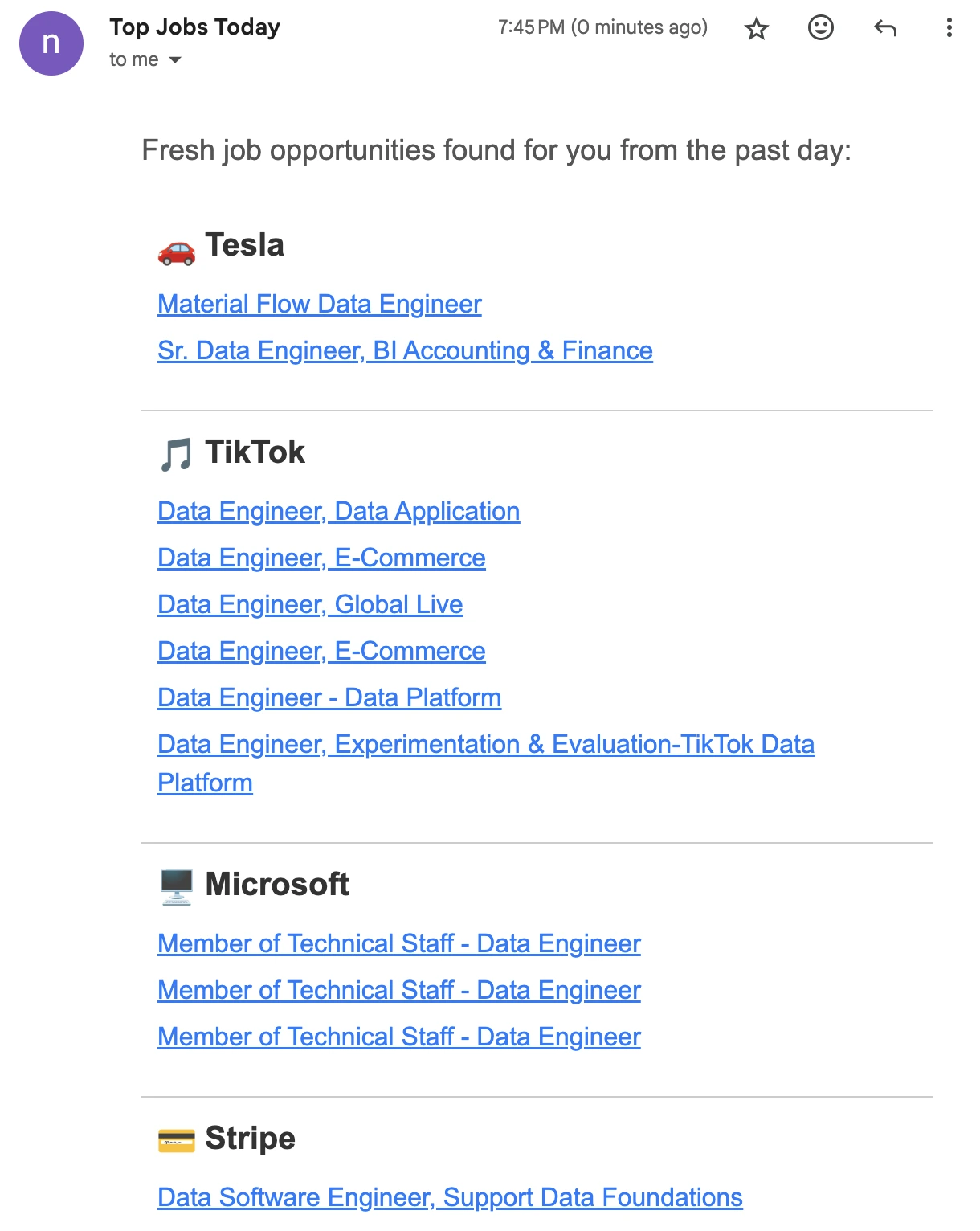Click the Data Engineer, Data Application link
Viewport: 980px width, 1231px height.
coord(339,511)
